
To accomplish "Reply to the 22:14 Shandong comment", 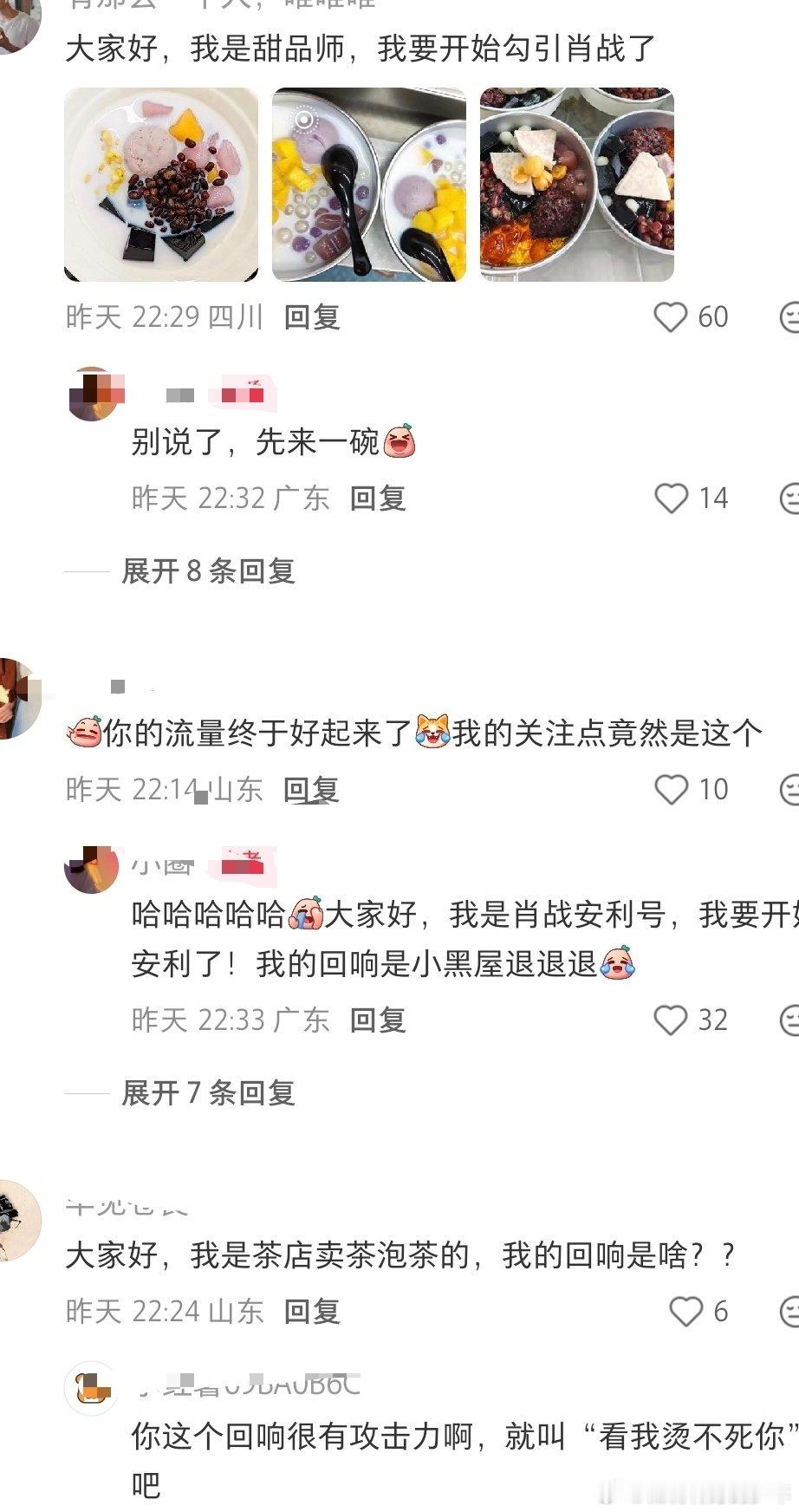I will 311,790.
